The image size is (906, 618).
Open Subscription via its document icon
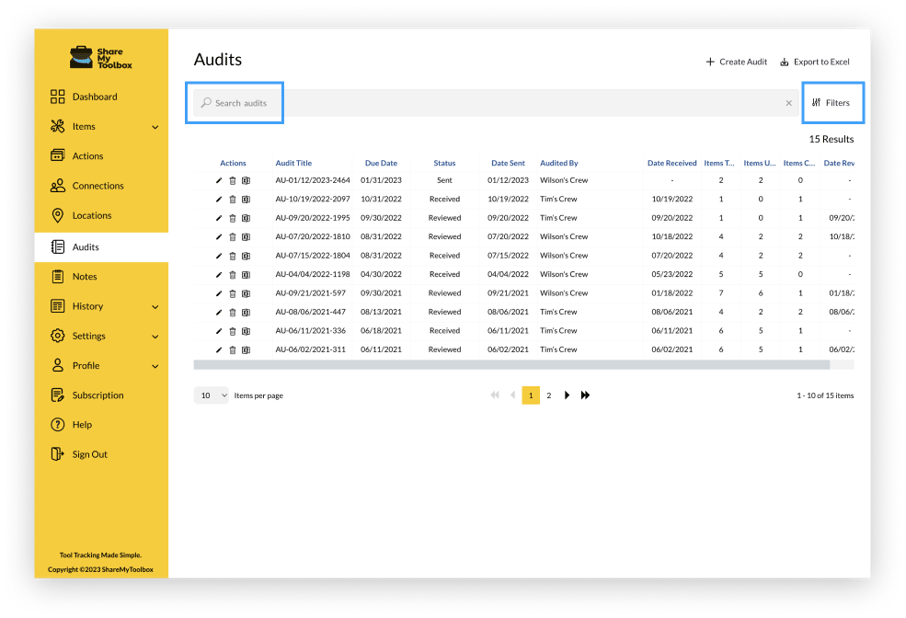(60, 394)
